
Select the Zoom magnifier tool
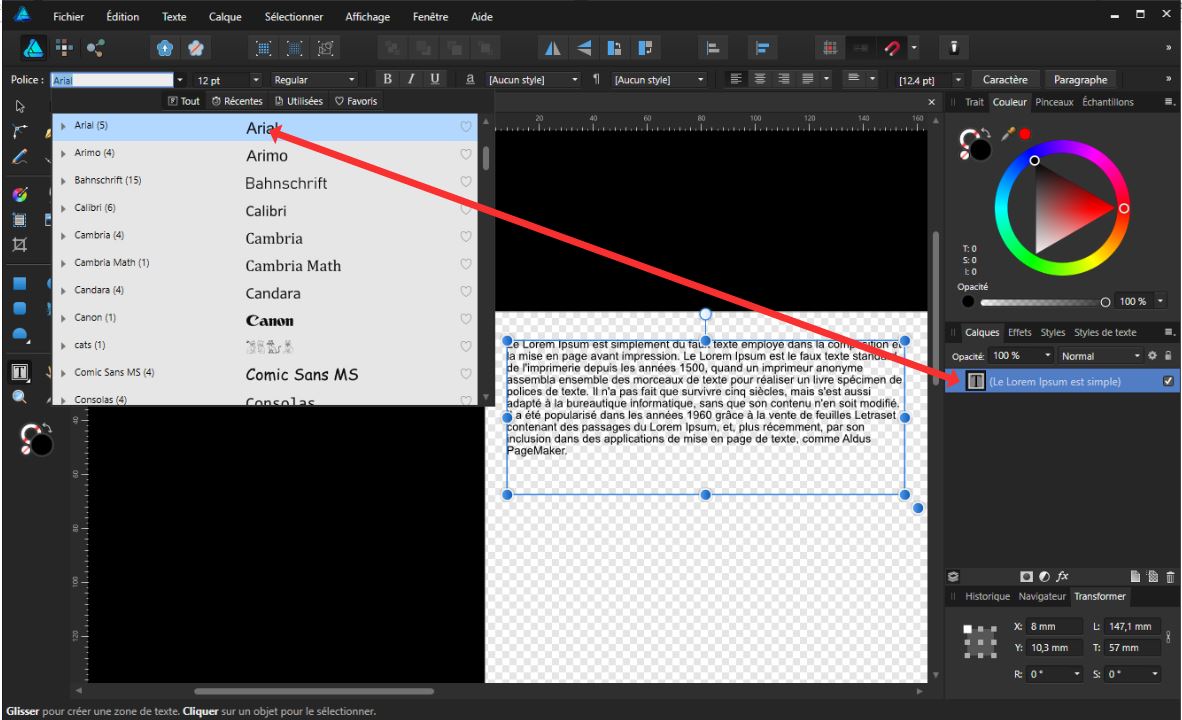(x=20, y=397)
